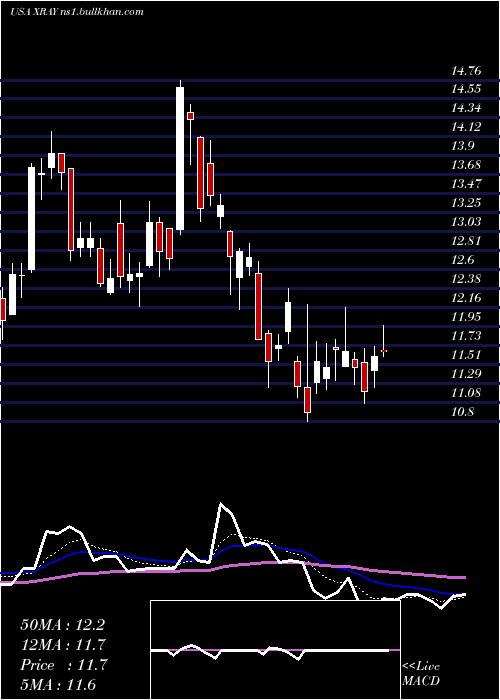Click the 13.47 price axis label
The image size is (500, 700).
(466, 184)
